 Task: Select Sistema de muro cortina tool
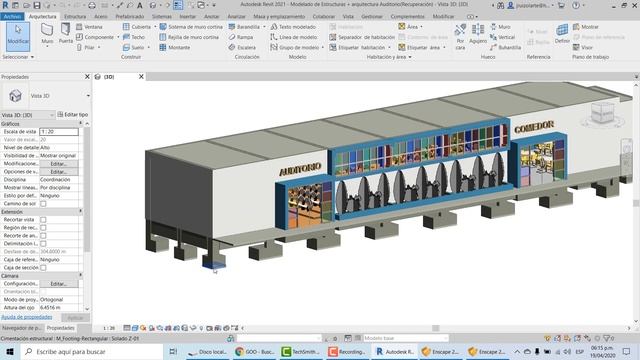(191, 27)
